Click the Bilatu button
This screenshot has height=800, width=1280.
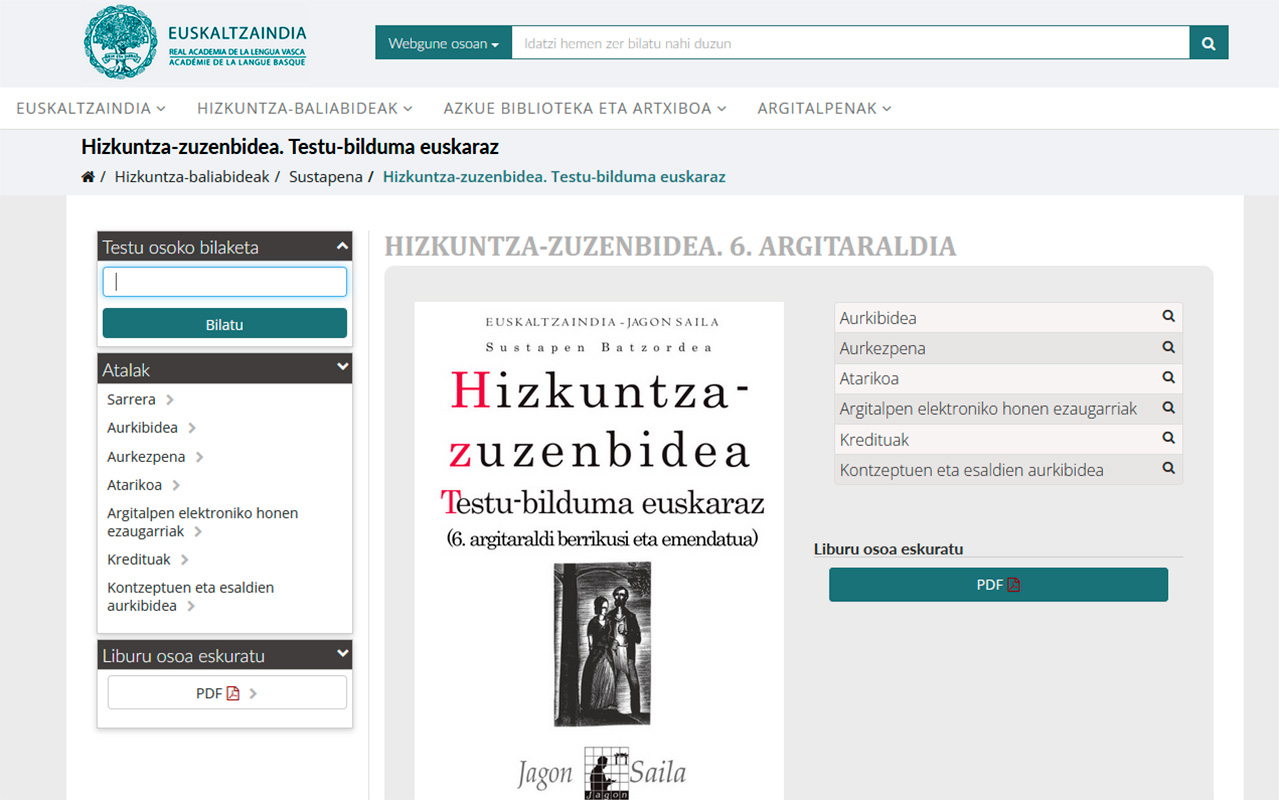click(225, 324)
